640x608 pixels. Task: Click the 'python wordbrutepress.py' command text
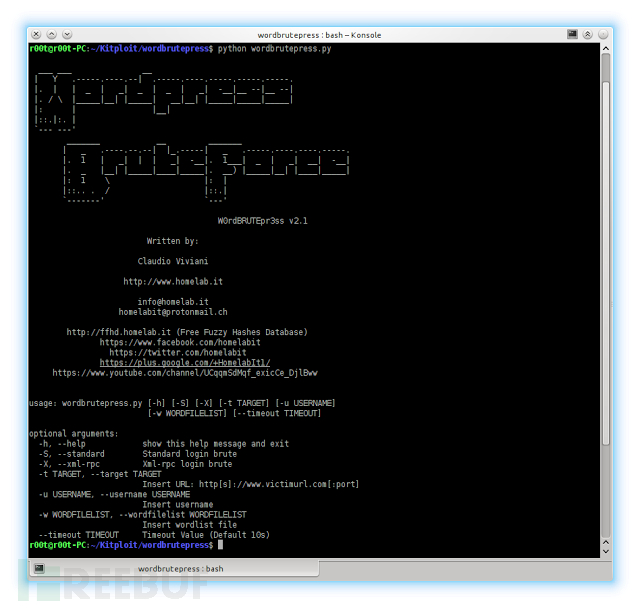(x=274, y=49)
